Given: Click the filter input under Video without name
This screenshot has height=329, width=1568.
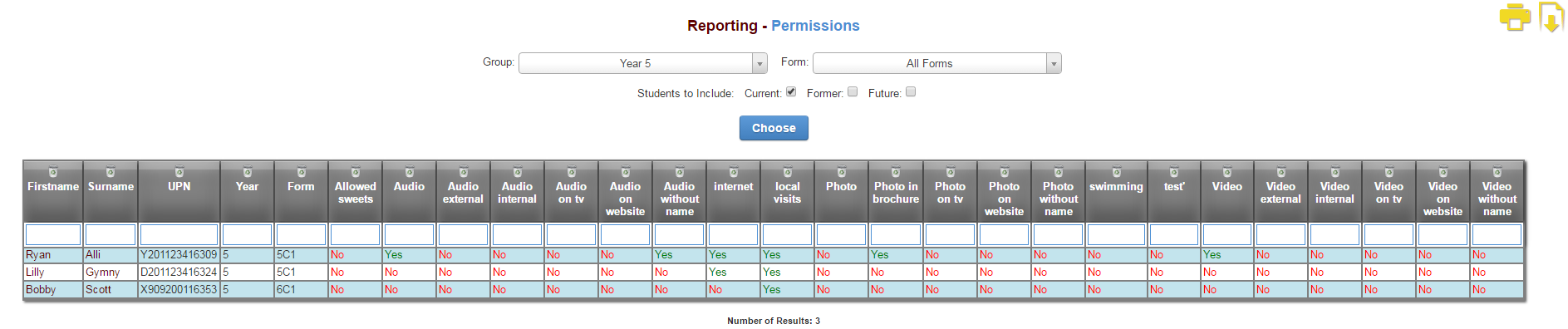Looking at the screenshot, I should click(1497, 234).
